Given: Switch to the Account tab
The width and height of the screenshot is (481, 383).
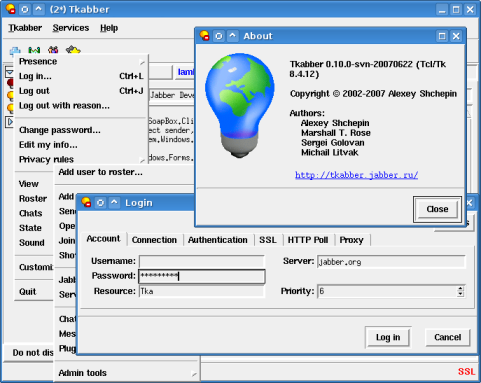Looking at the screenshot, I should pos(103,239).
